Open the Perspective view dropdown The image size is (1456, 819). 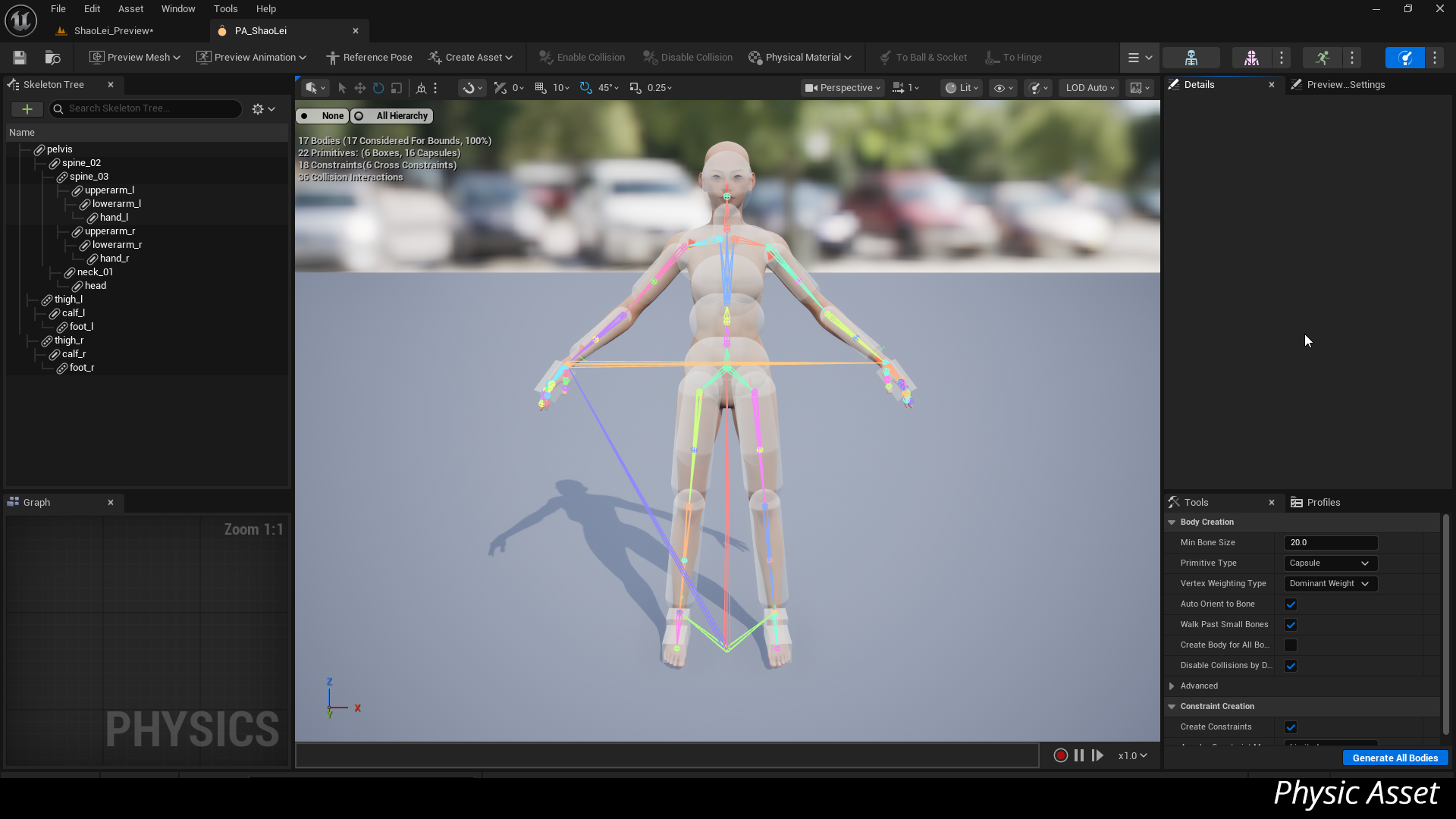click(x=843, y=88)
